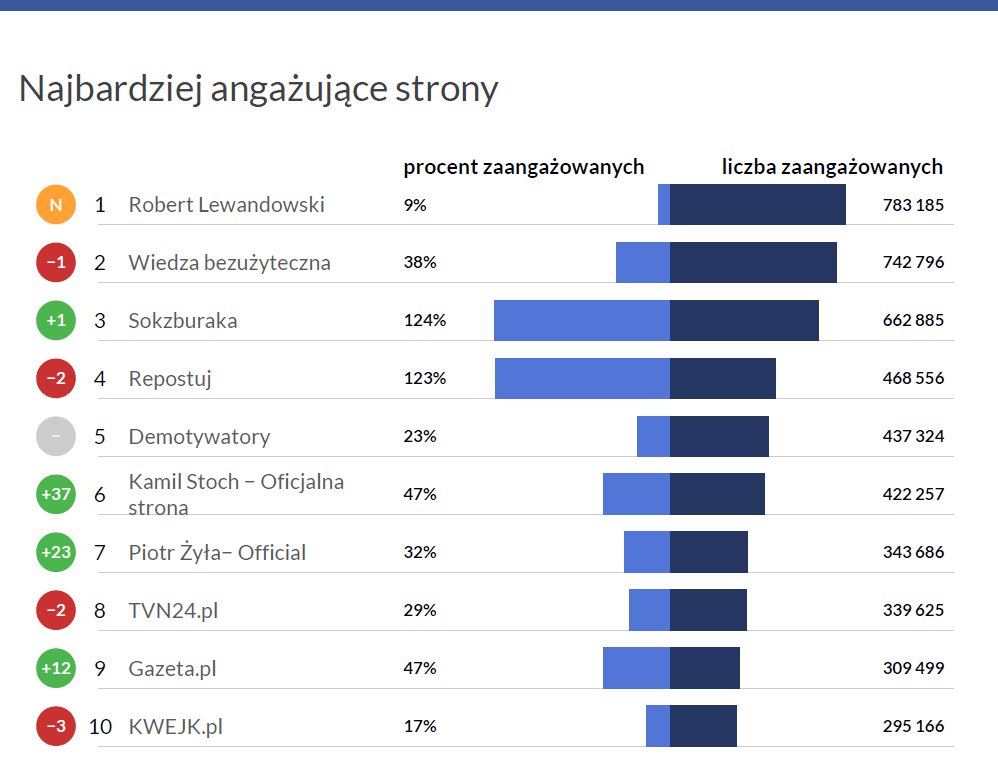
Task: Click the 17% value for KWEJK.pl
Action: coord(420,726)
